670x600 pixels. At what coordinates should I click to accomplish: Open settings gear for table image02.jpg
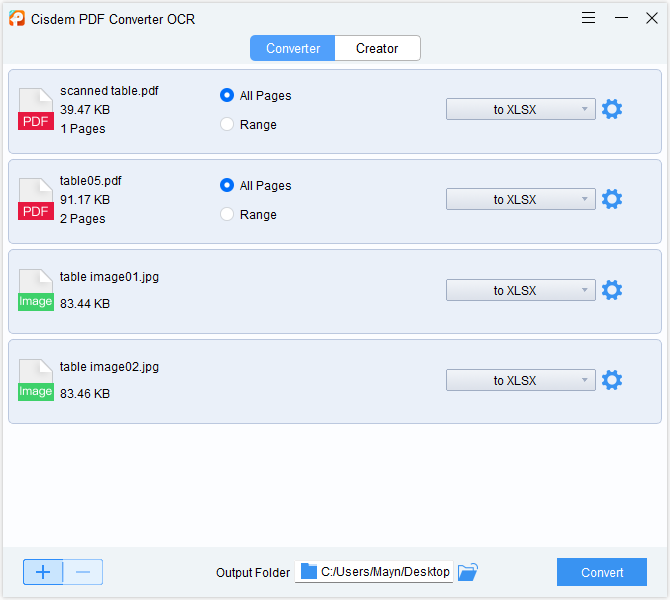click(x=612, y=380)
